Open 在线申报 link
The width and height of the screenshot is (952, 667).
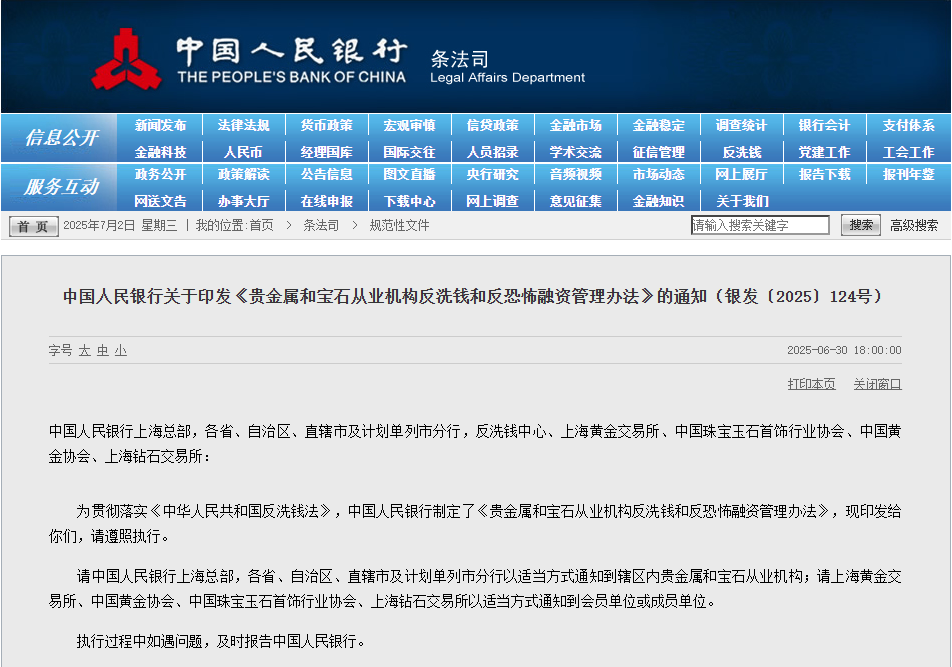[x=327, y=201]
